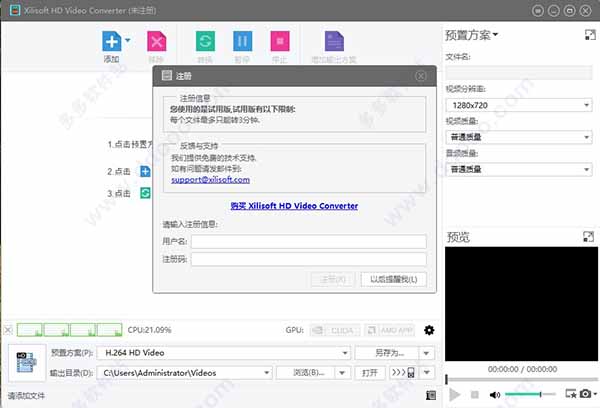Adjust the green volume slider
Image resolution: width=600 pixels, height=408 pixels.
pos(530,394)
